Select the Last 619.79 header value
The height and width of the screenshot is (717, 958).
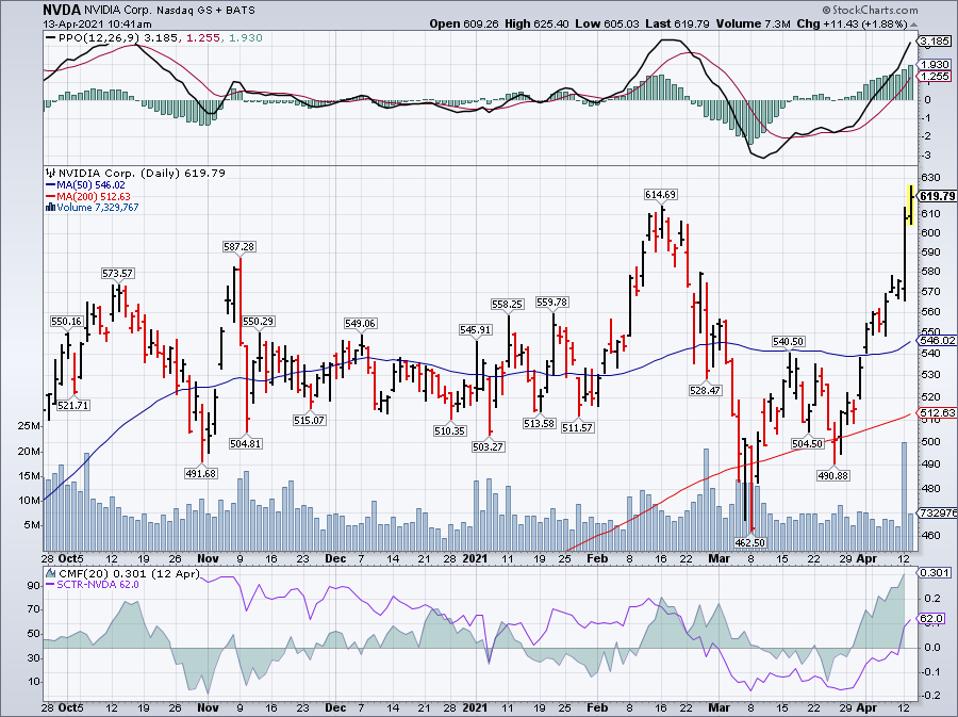[677, 24]
